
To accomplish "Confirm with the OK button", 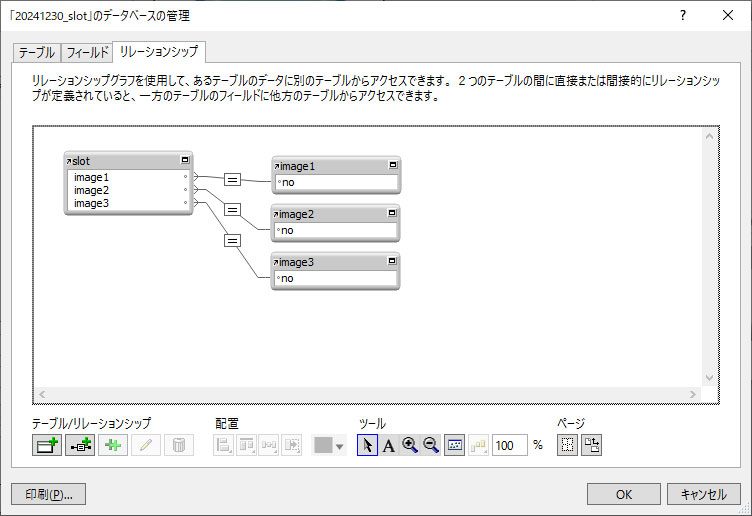I will [623, 494].
